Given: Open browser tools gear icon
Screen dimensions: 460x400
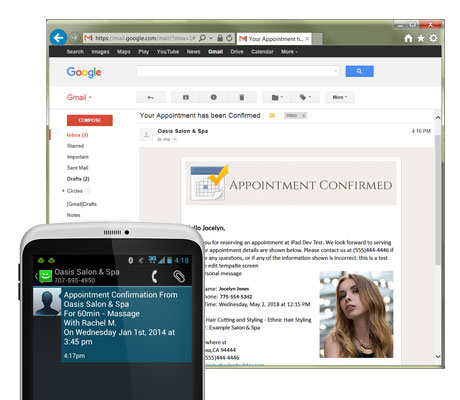Looking at the screenshot, I should (x=433, y=38).
